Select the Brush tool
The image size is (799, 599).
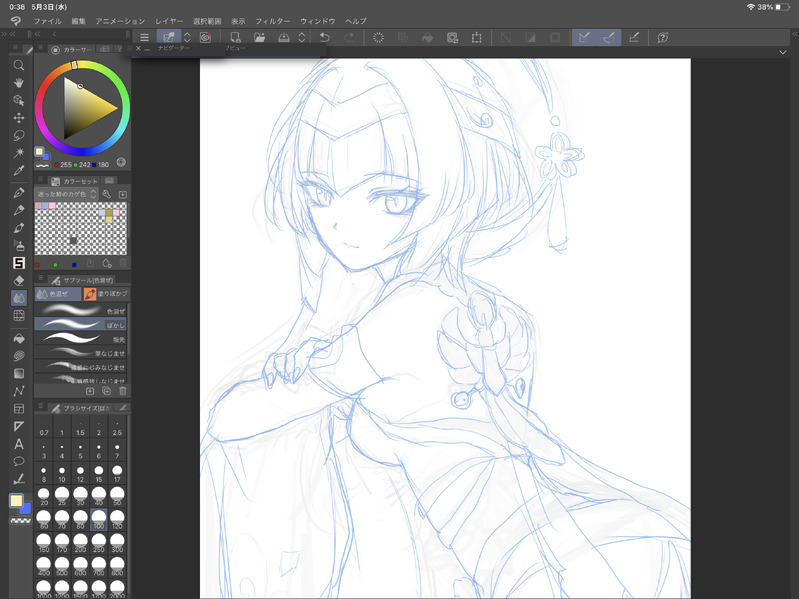[x=19, y=228]
